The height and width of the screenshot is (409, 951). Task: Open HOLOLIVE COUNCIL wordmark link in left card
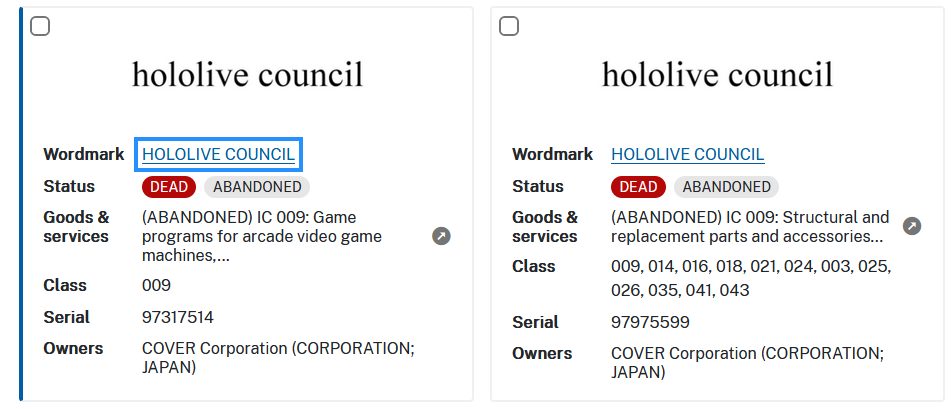219,155
